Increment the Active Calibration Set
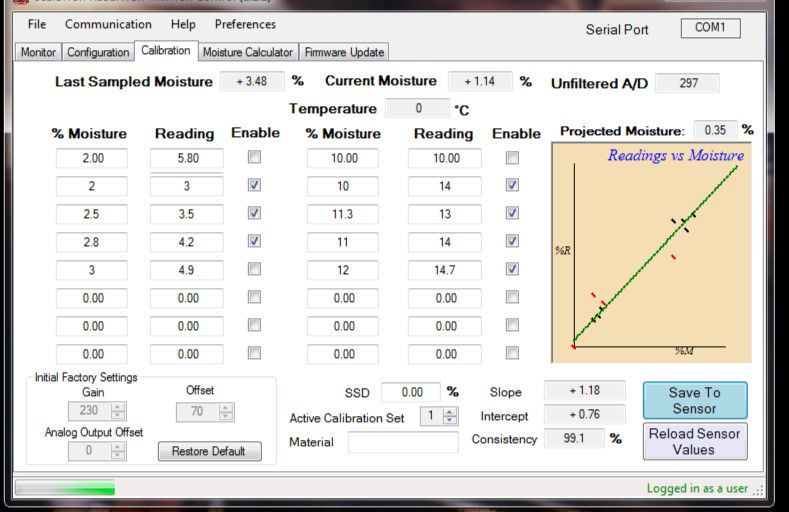Viewport: 789px width, 512px height. (x=450, y=412)
